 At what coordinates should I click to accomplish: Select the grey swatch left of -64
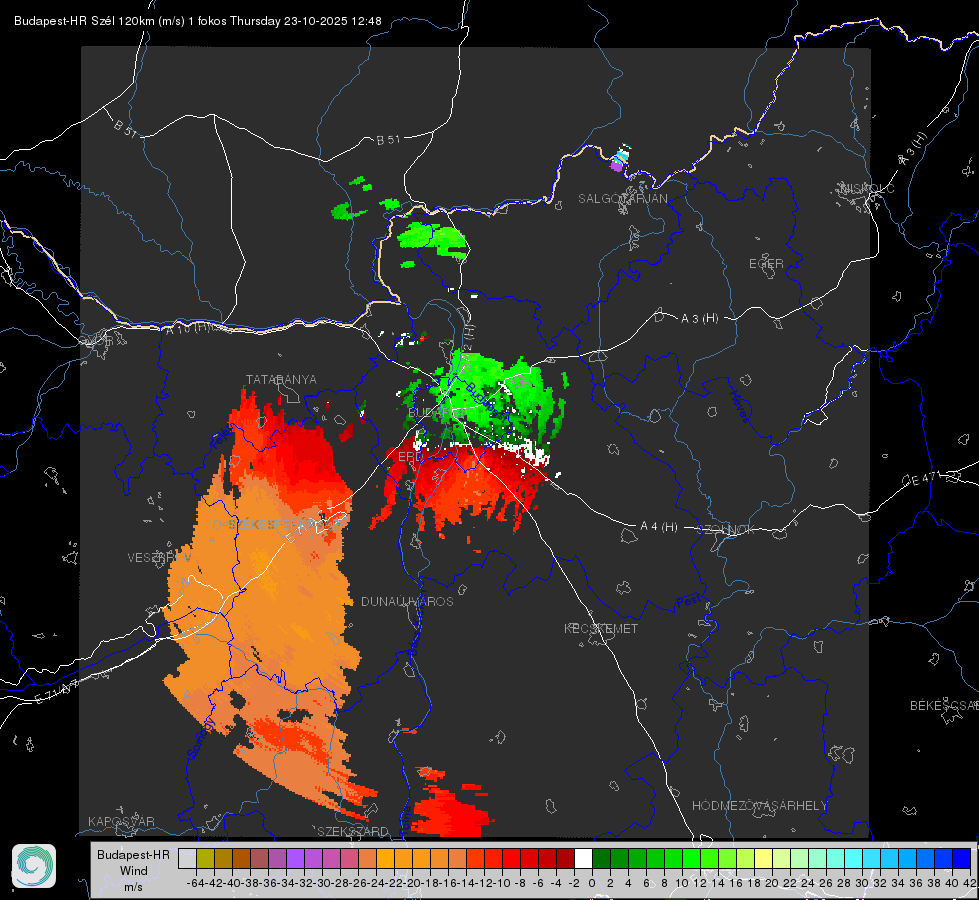coord(187,858)
